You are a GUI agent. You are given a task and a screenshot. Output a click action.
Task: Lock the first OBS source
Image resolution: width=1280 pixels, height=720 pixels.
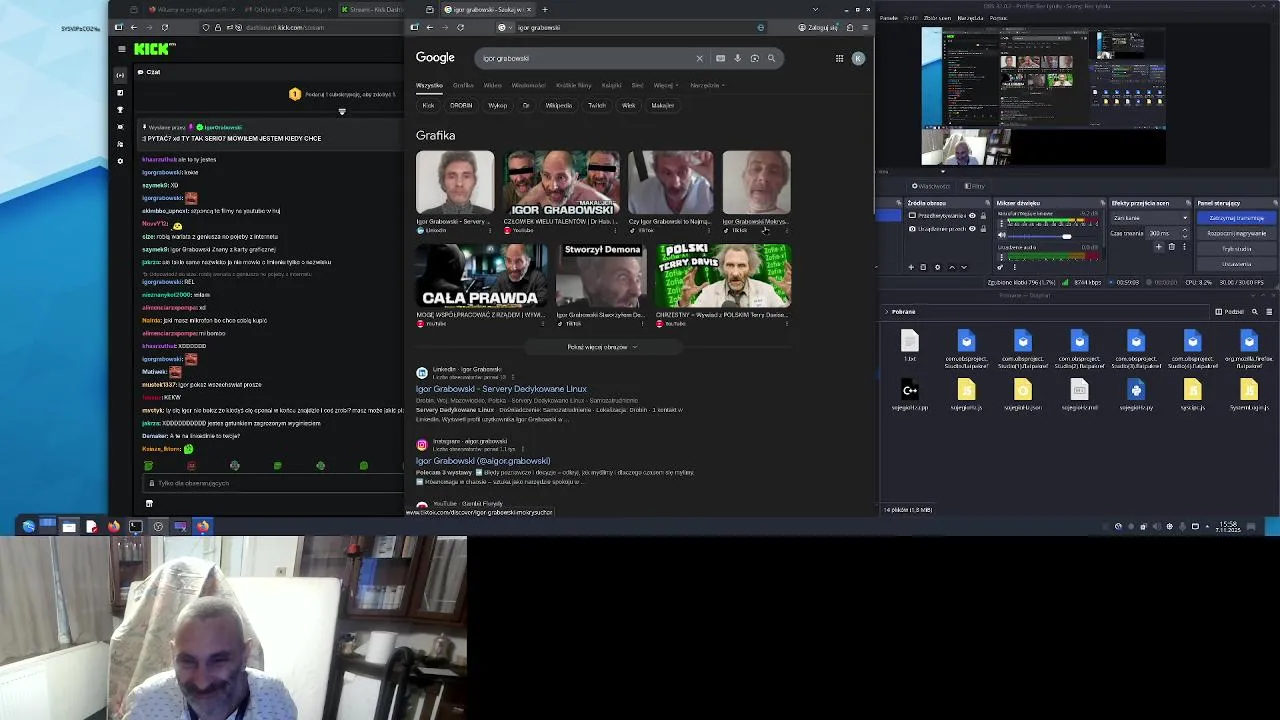pyautogui.click(x=983, y=216)
